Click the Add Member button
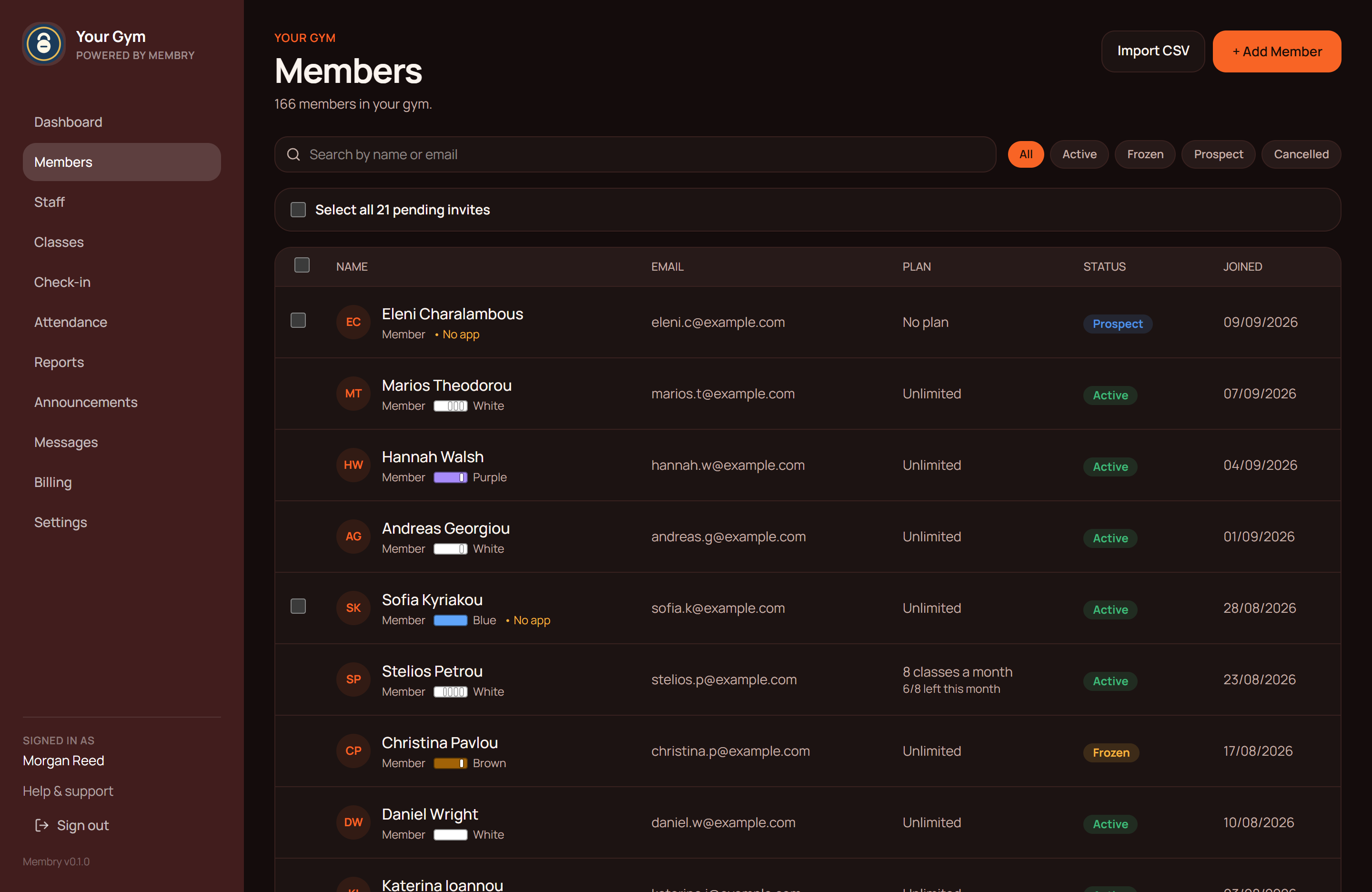Viewport: 1372px width, 892px height. click(x=1277, y=51)
